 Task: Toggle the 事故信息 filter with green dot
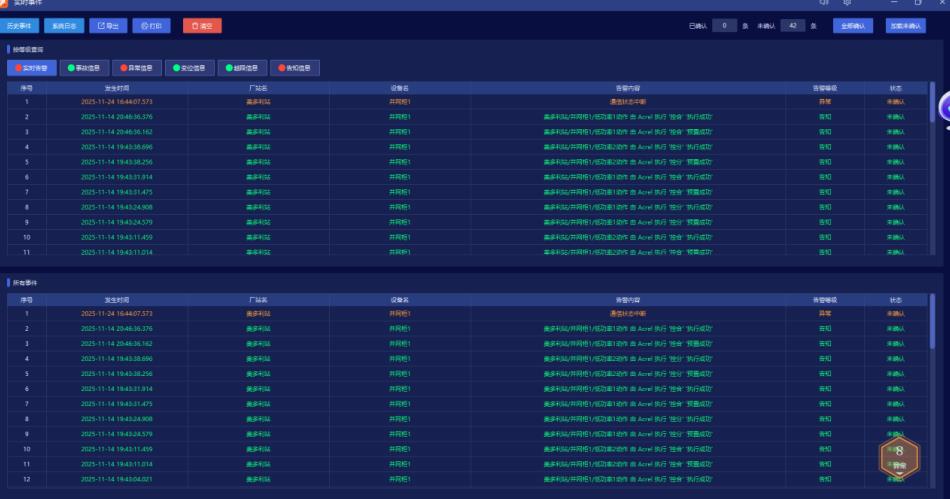click(83, 68)
